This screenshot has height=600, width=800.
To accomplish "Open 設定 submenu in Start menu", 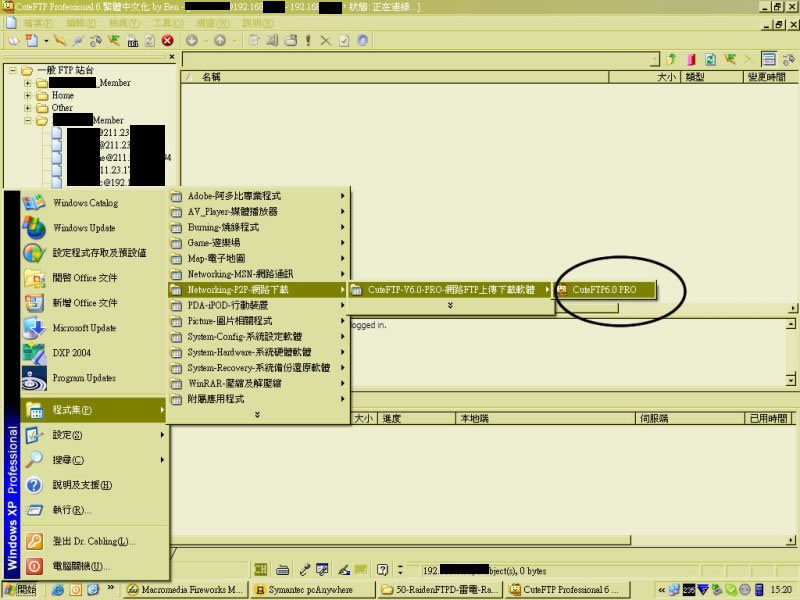I will click(x=93, y=435).
